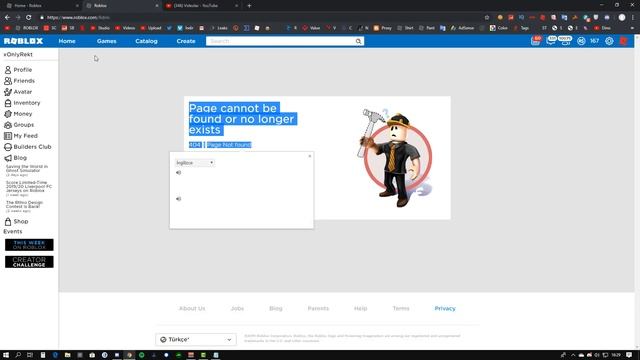Click the red alert icon in the navbar
Viewport: 640px width, 360px height.
coord(623,41)
